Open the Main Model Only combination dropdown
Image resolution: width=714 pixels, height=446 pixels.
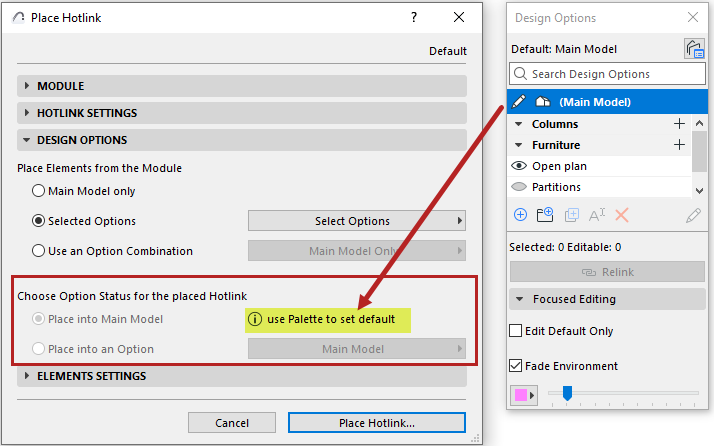[357, 251]
